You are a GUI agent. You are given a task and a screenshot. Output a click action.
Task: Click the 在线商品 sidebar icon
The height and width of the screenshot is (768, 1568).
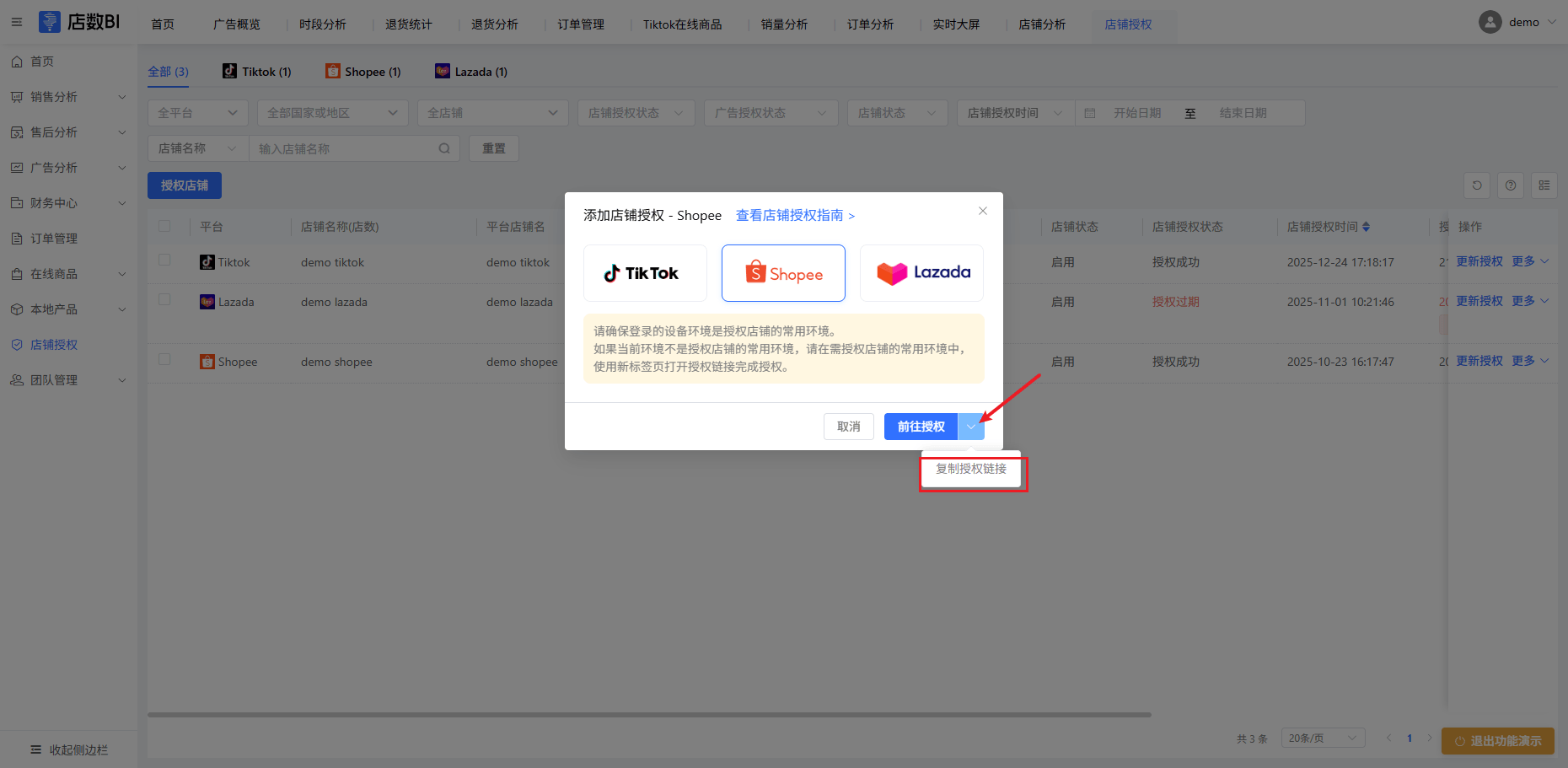17,274
